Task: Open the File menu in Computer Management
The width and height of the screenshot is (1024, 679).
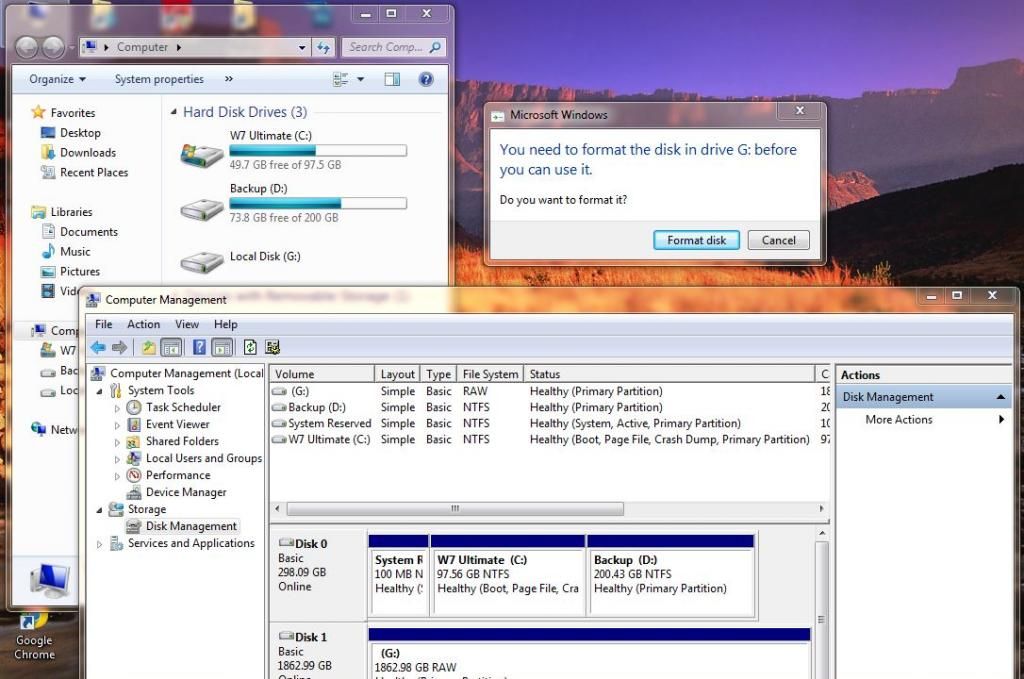Action: [x=103, y=324]
